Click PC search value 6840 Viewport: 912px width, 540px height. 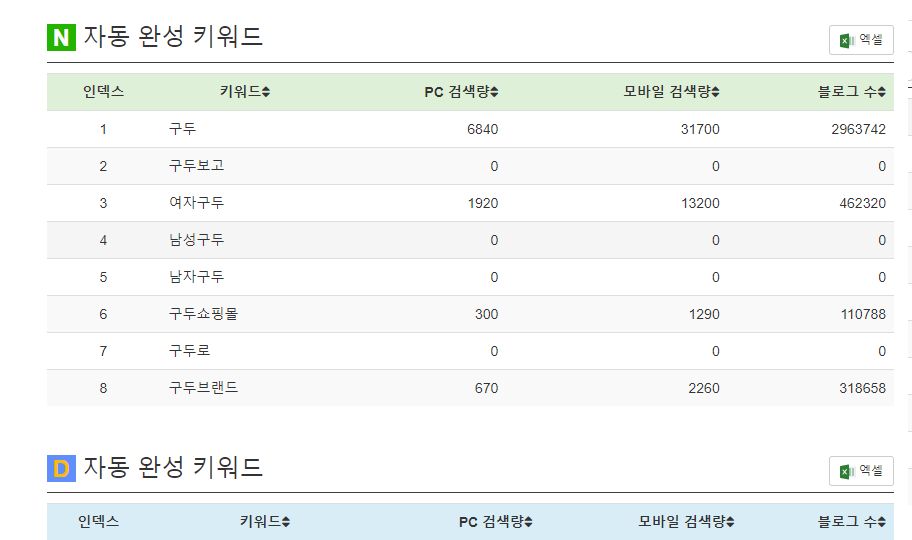(482, 129)
